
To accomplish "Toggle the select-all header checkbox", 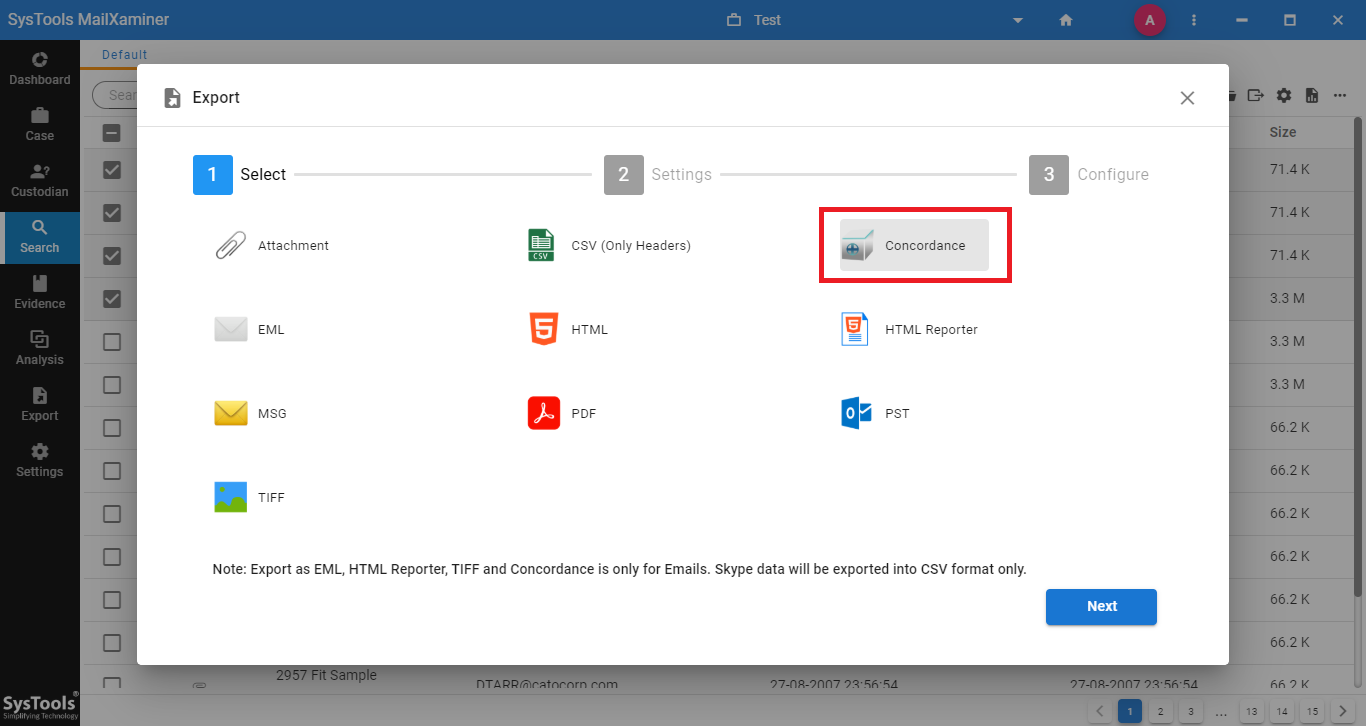I will point(112,132).
